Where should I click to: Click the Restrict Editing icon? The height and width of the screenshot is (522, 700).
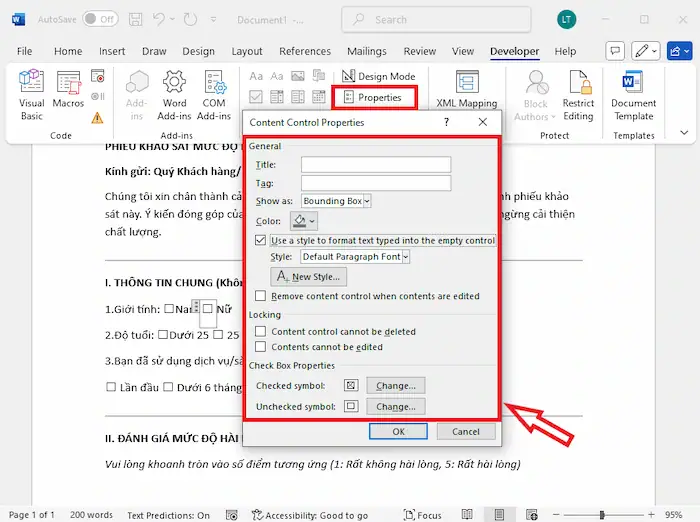(x=578, y=95)
